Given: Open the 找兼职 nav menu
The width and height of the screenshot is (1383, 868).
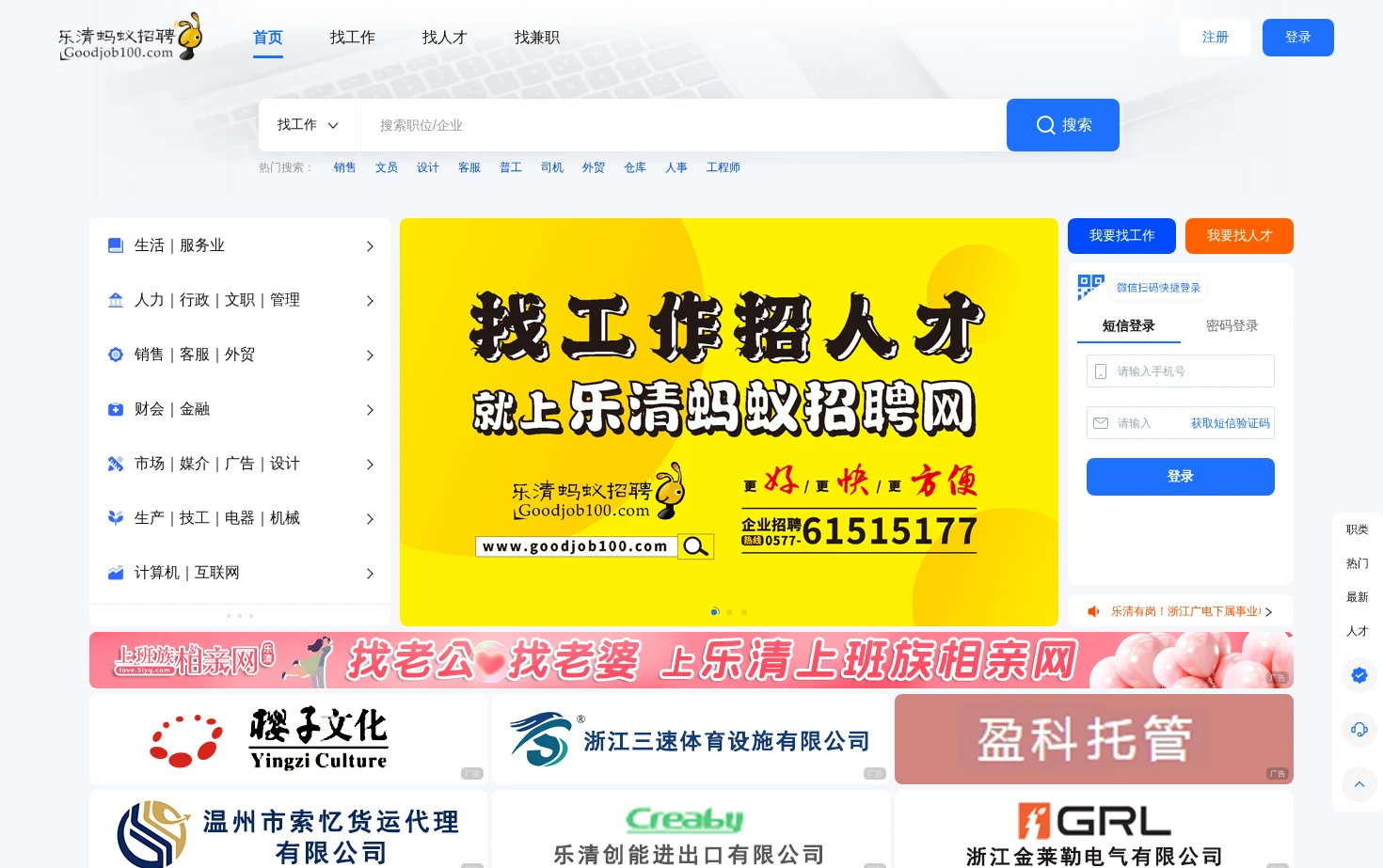Looking at the screenshot, I should coord(537,38).
